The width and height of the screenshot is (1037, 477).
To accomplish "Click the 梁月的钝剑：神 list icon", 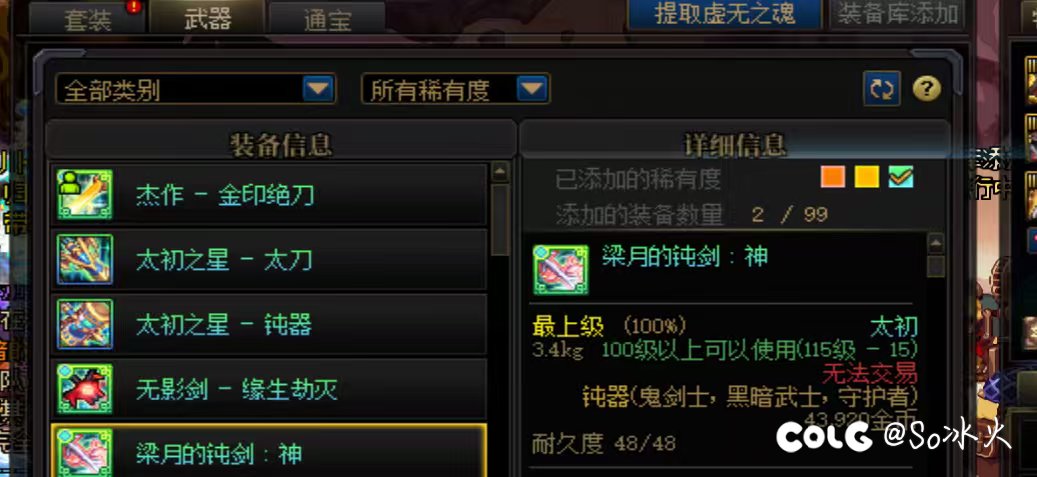I will (x=84, y=453).
